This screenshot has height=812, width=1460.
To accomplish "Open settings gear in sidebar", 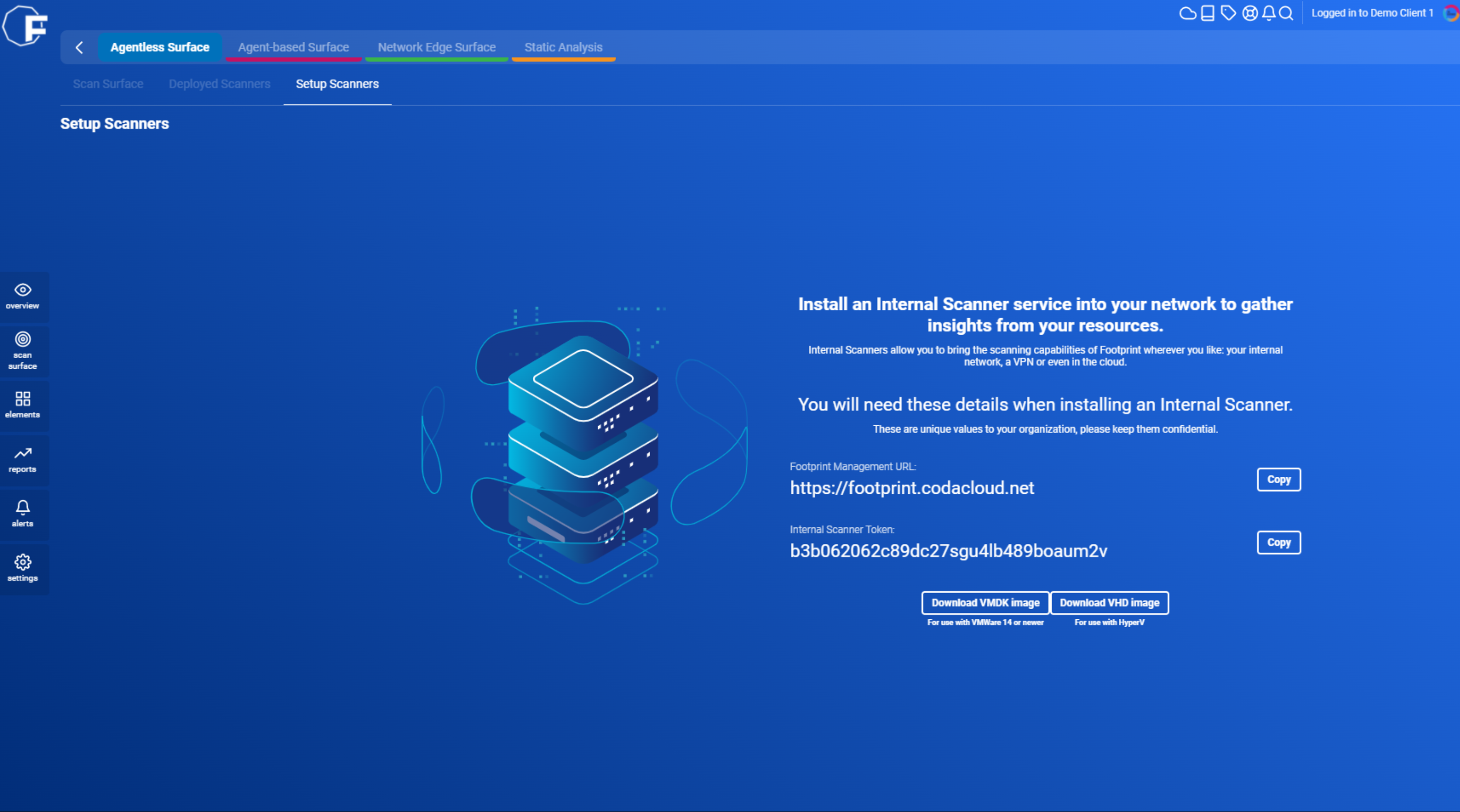I will (23, 568).
